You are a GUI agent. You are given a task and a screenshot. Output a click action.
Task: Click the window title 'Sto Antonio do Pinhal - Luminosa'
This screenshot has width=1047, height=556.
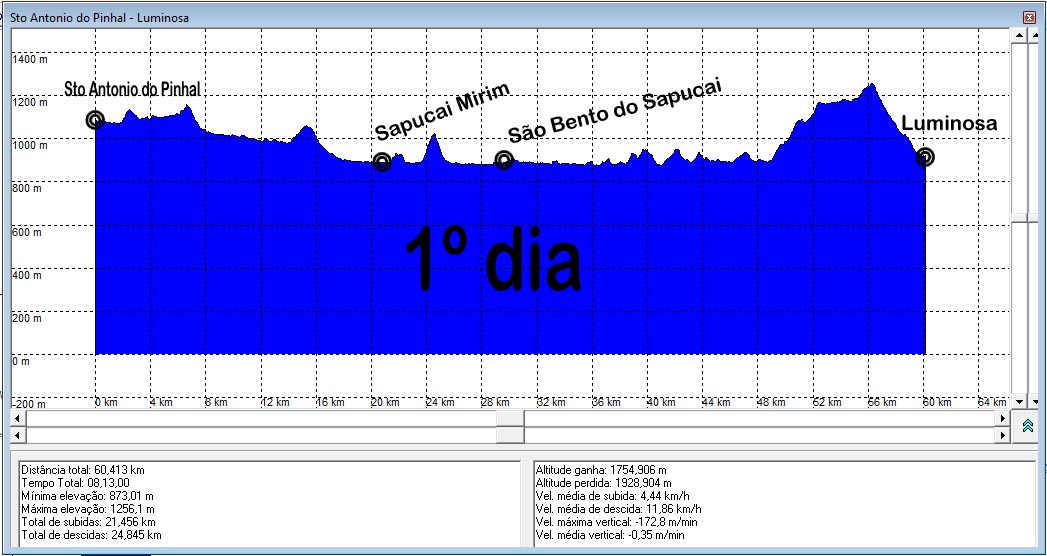[x=99, y=18]
